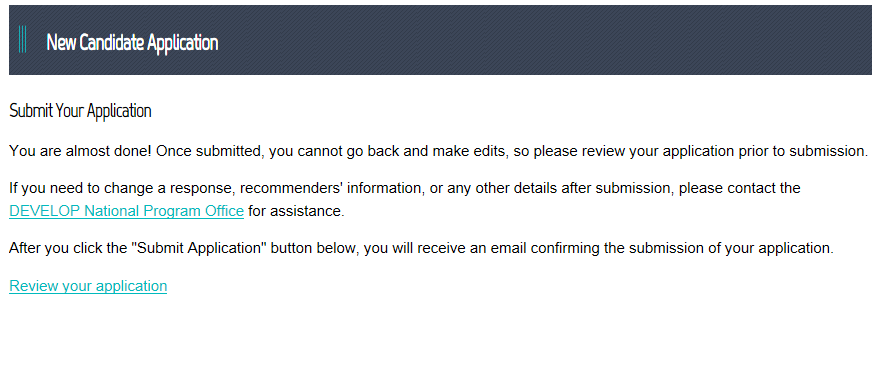
Task: Click the "You are almost done!" sentence
Action: click(x=81, y=151)
